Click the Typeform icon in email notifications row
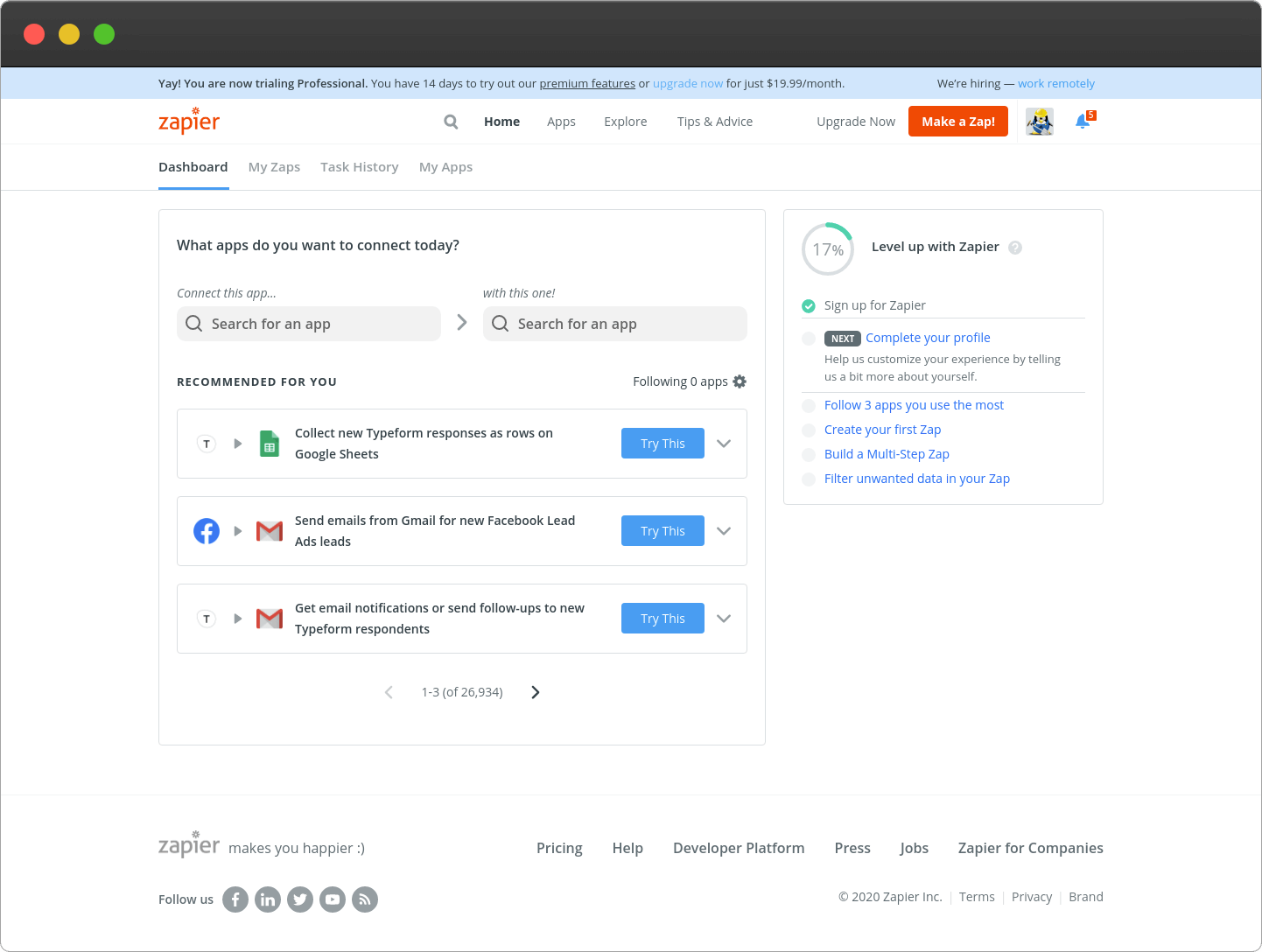Image resolution: width=1262 pixels, height=952 pixels. click(207, 619)
